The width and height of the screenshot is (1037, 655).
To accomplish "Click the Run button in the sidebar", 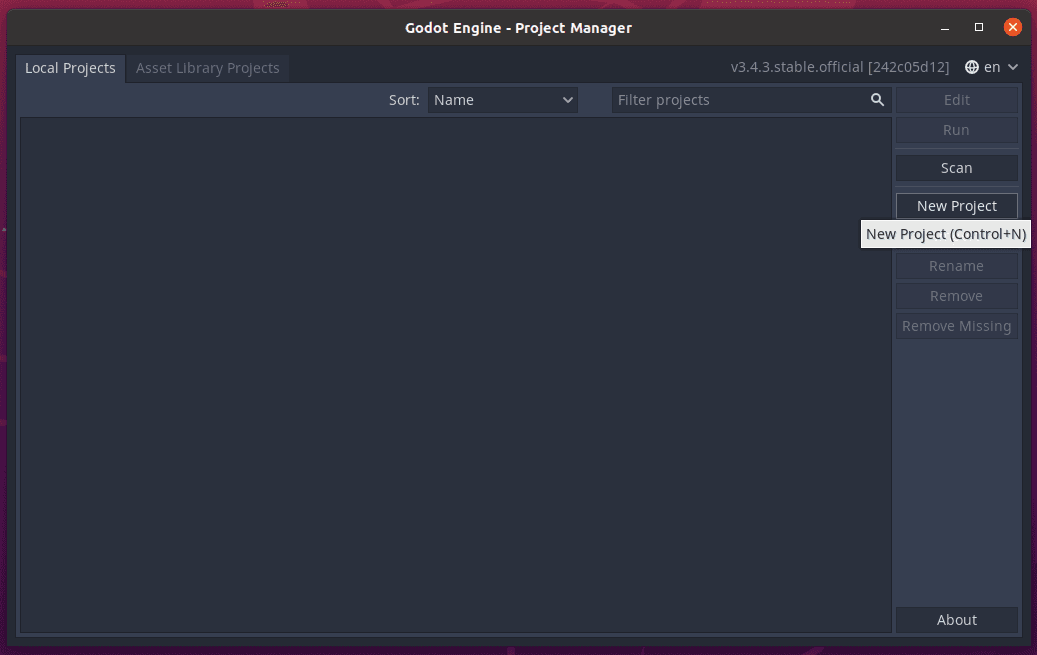I will click(x=956, y=130).
